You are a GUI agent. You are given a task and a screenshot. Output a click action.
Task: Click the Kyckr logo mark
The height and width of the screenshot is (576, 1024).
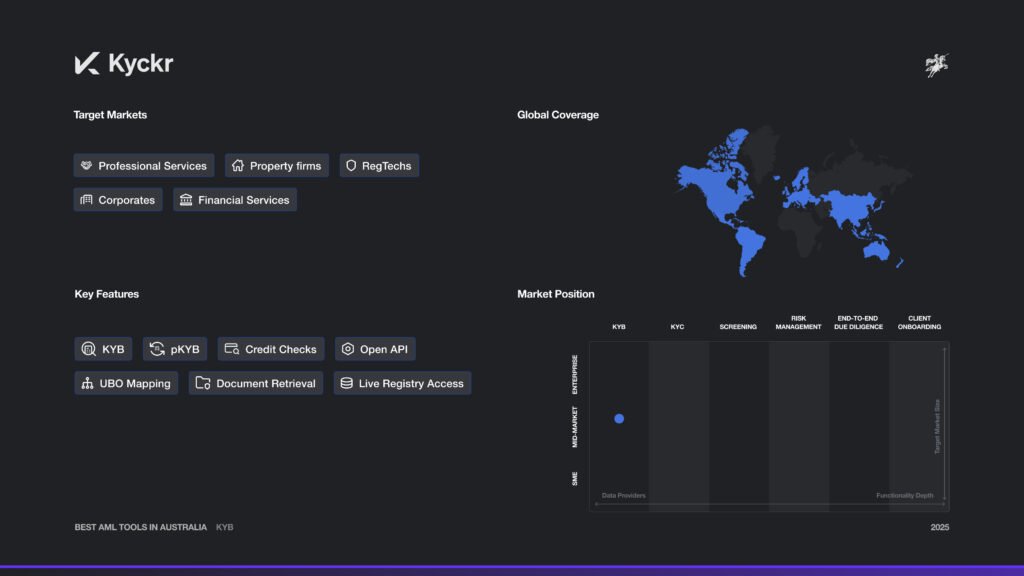87,63
